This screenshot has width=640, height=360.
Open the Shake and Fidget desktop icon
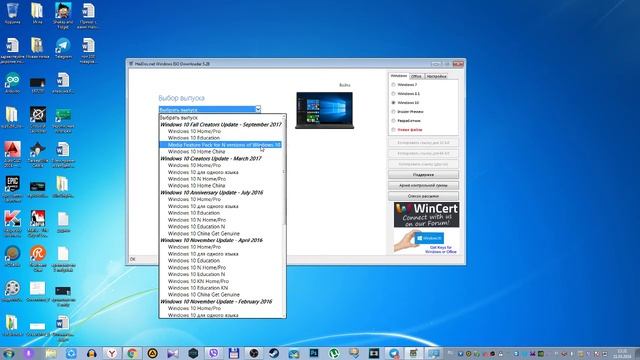click(x=63, y=16)
